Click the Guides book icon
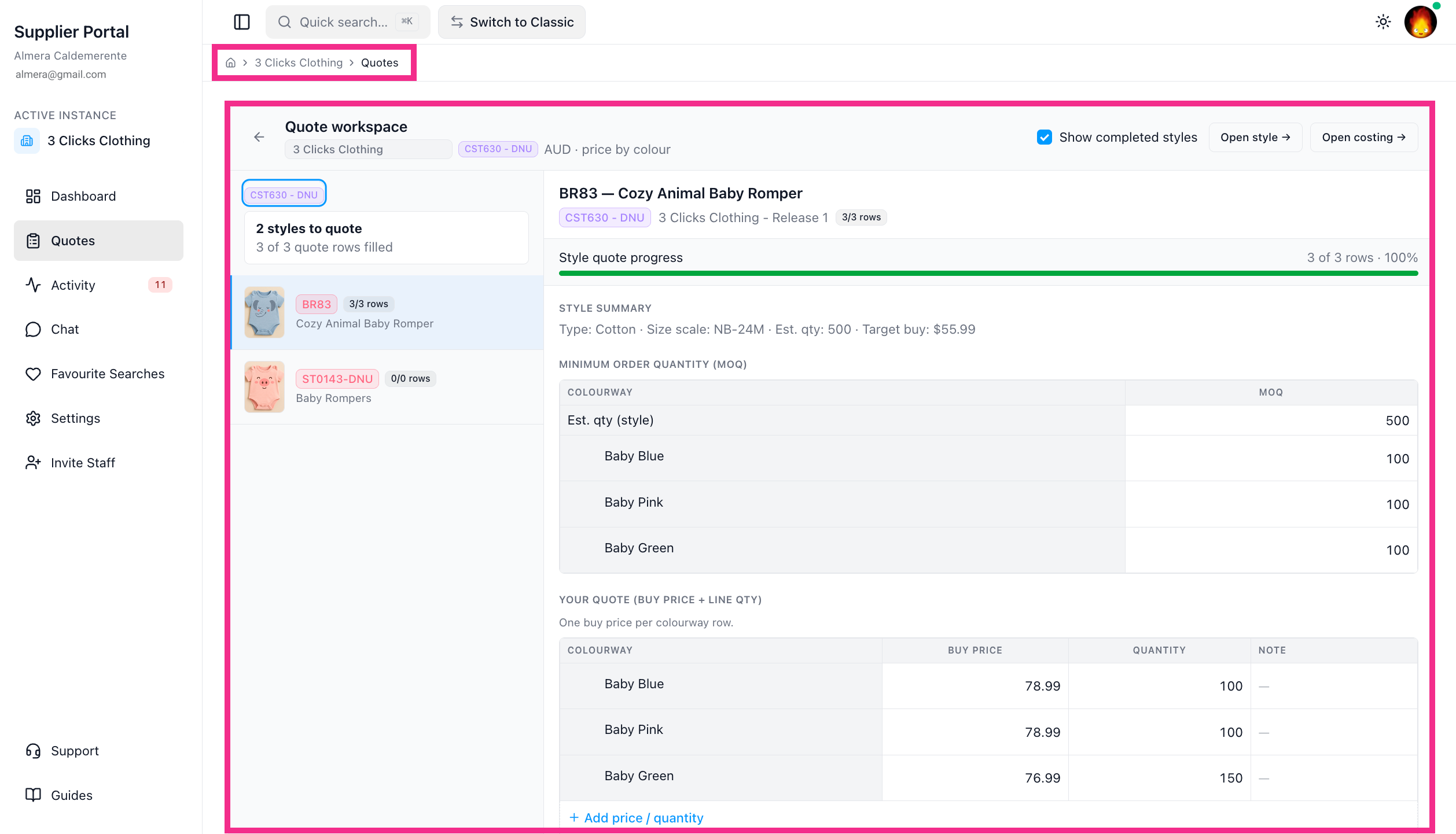The image size is (1456, 834). [x=33, y=795]
